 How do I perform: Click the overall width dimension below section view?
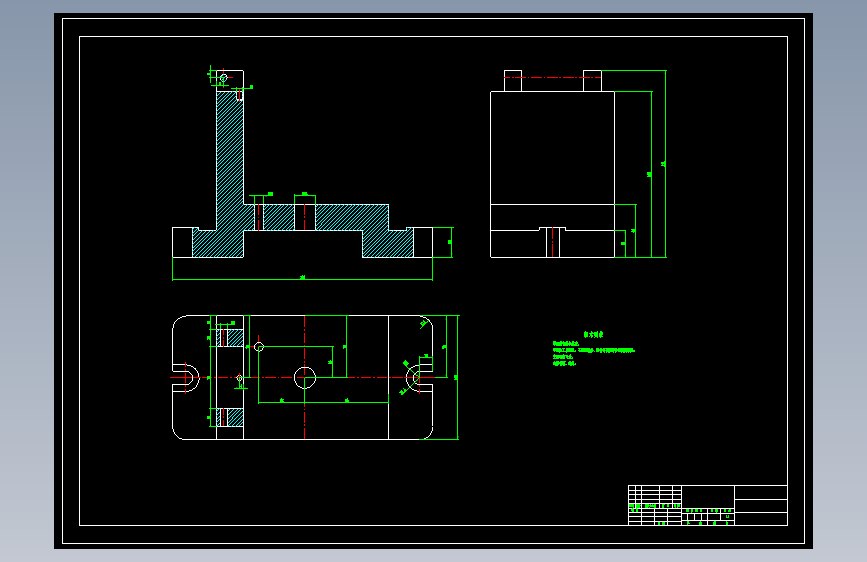click(x=302, y=279)
